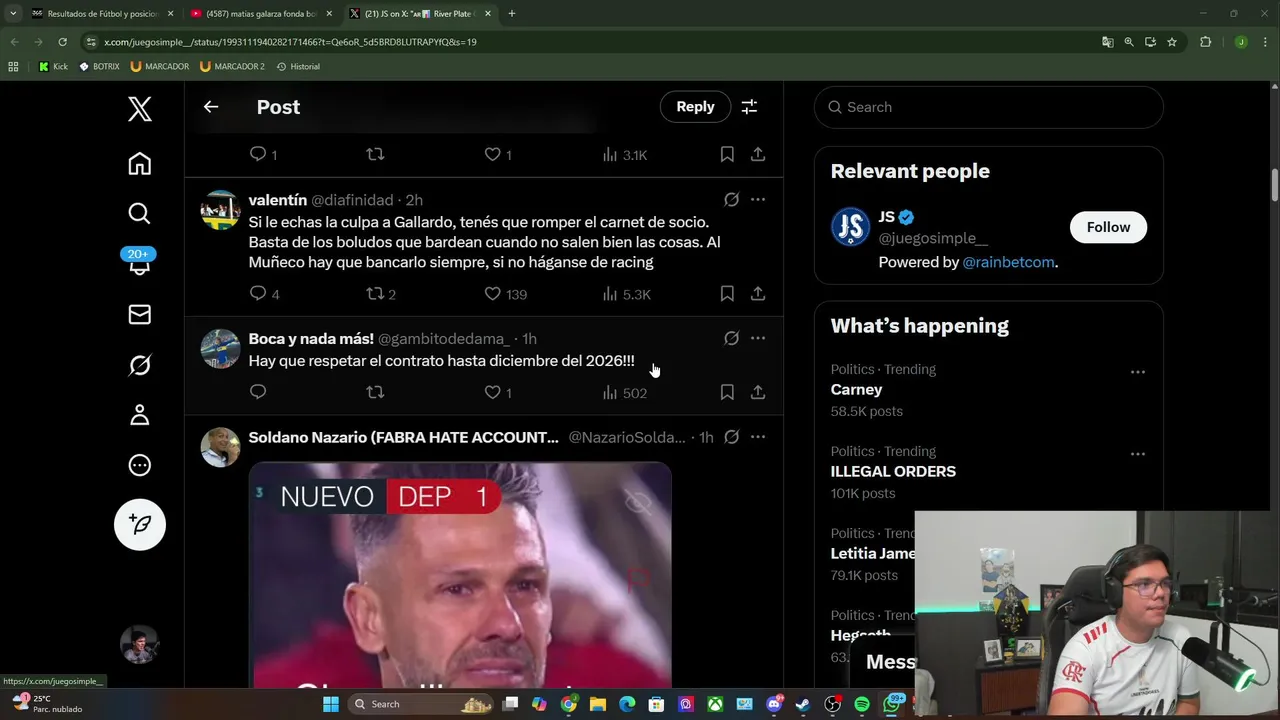Repost Boca y nada más! reply
The width and height of the screenshot is (1280, 720).
pos(375,393)
